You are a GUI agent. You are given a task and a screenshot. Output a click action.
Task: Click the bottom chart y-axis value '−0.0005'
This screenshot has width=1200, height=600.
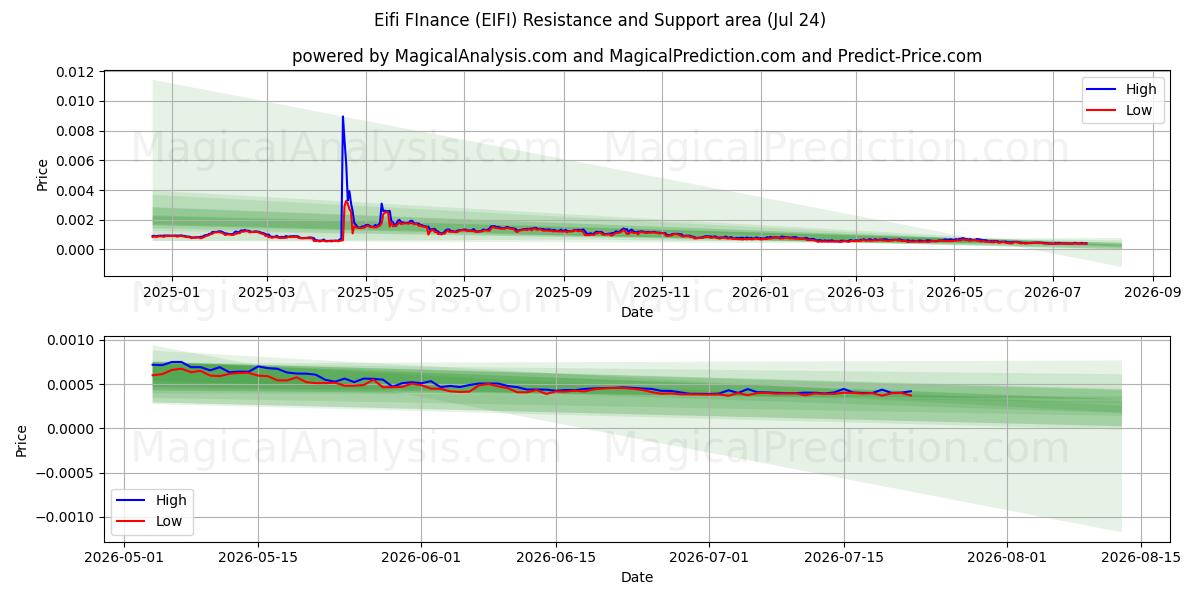66,474
